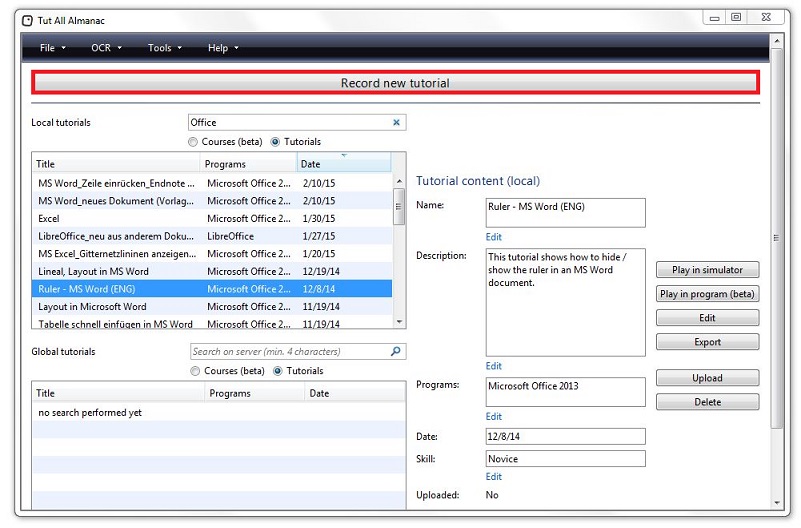Click Play in simulator button

click(x=707, y=270)
